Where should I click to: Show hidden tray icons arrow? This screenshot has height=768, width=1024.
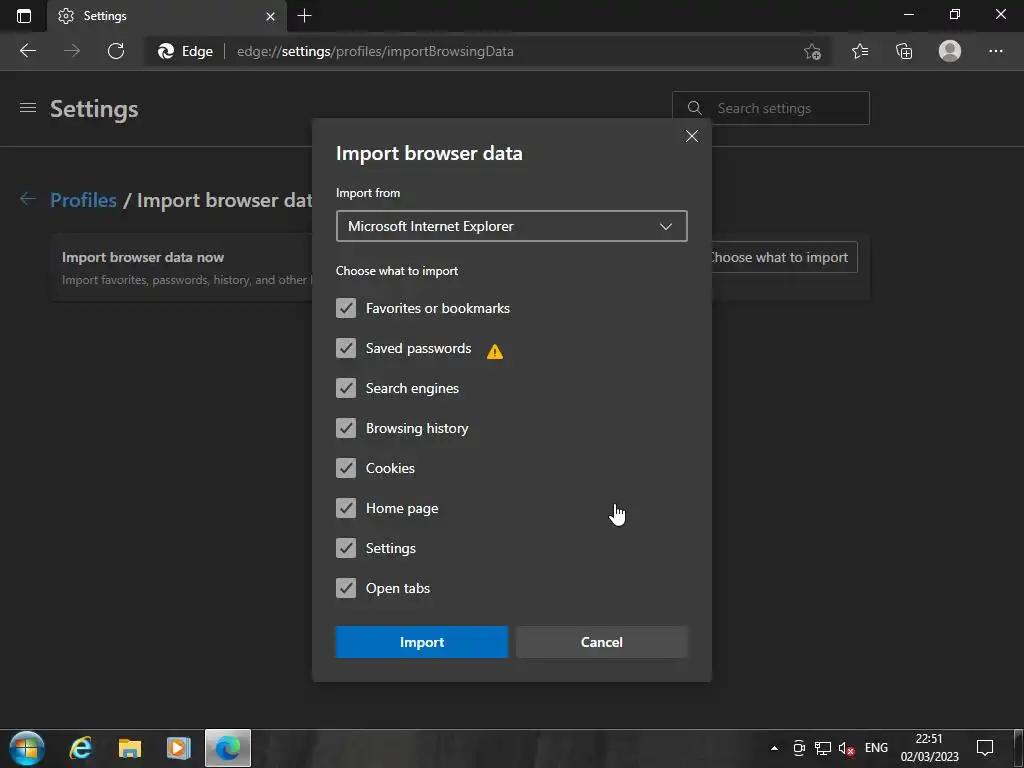(x=774, y=748)
